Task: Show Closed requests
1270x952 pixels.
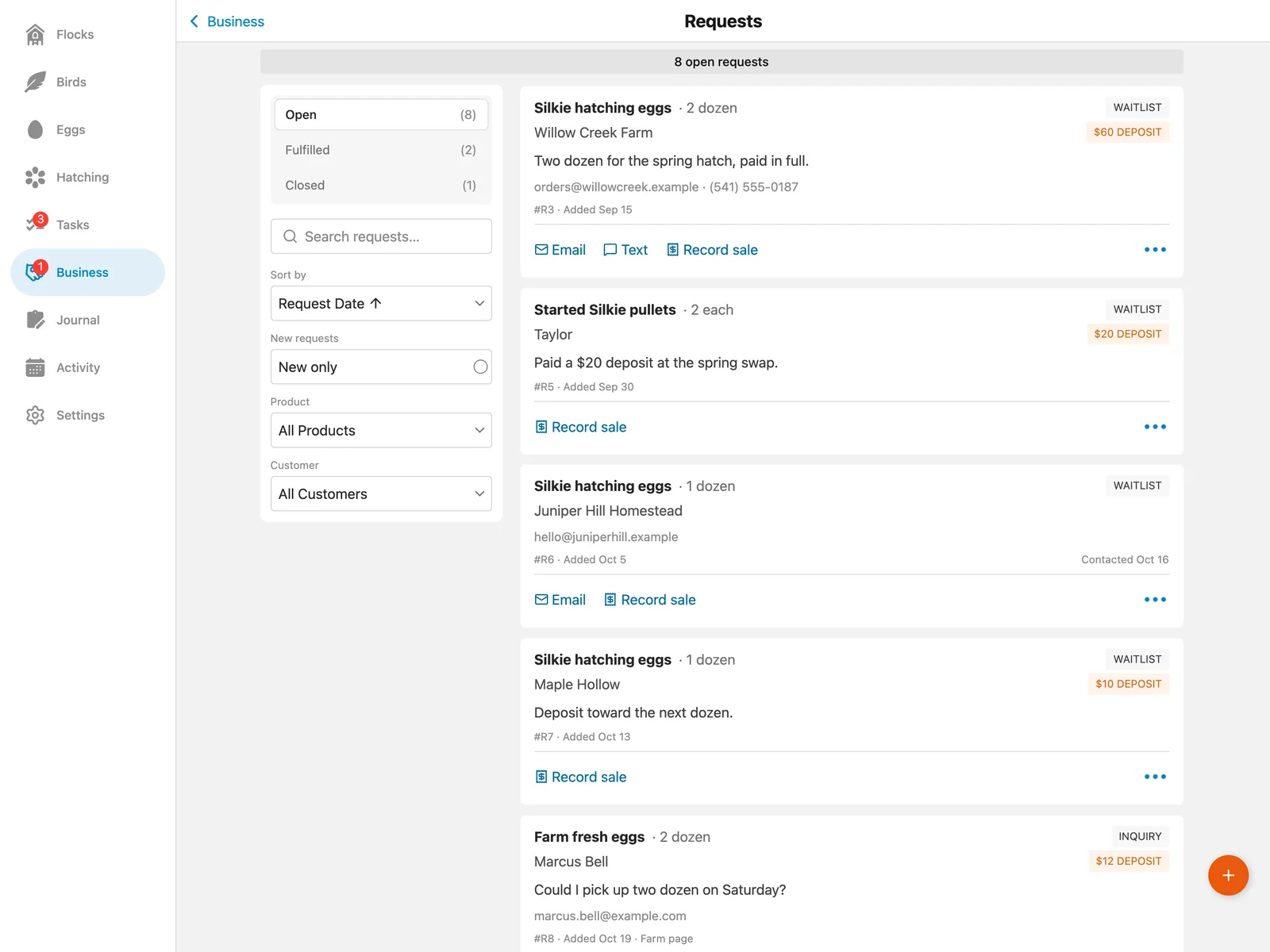Action: point(381,185)
